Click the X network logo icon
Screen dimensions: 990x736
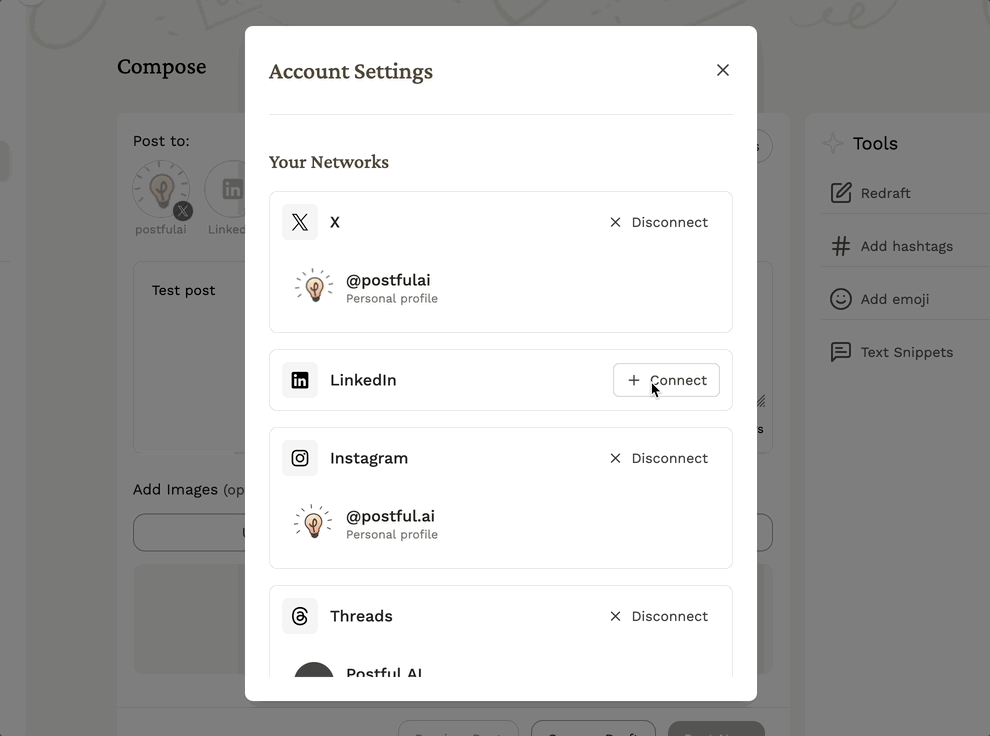(300, 222)
